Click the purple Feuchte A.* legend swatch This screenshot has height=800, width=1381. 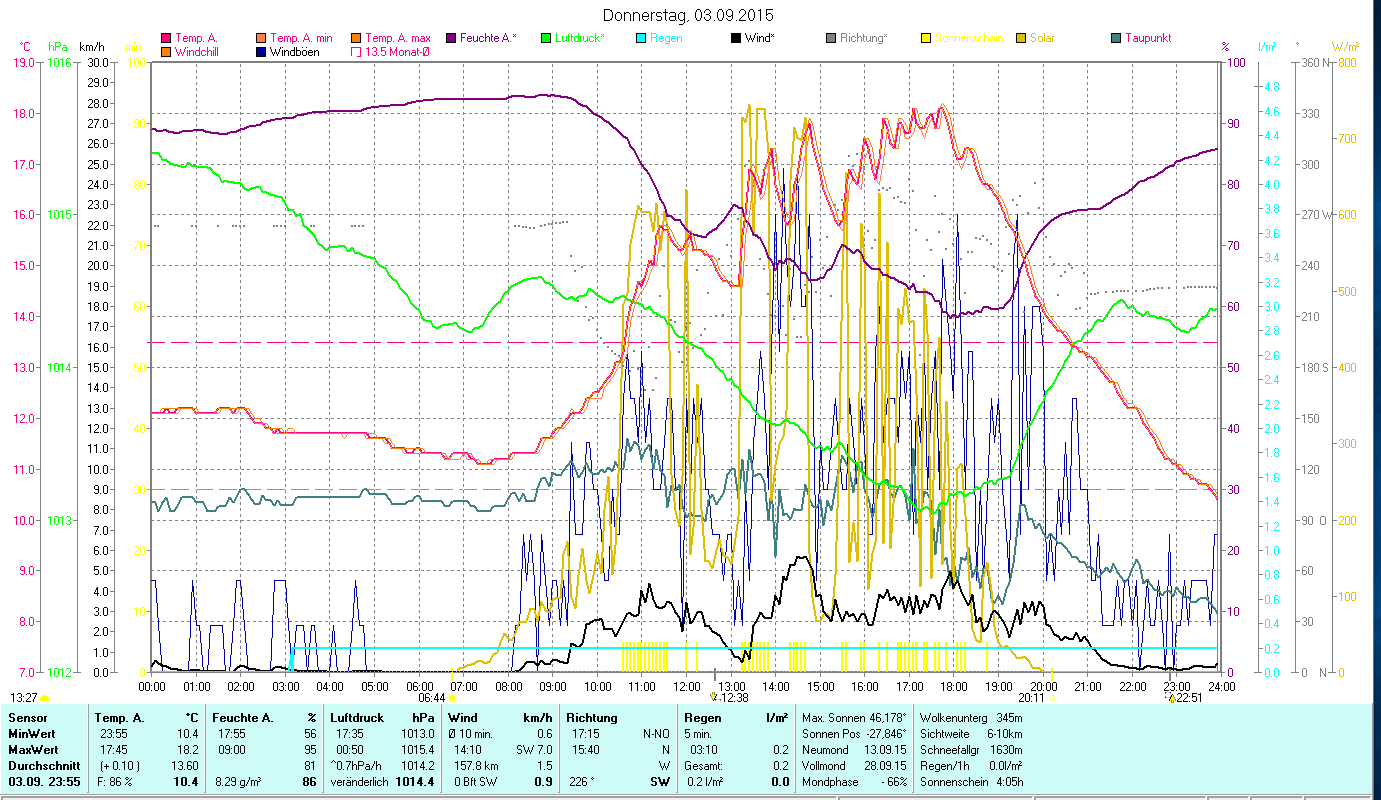point(450,38)
